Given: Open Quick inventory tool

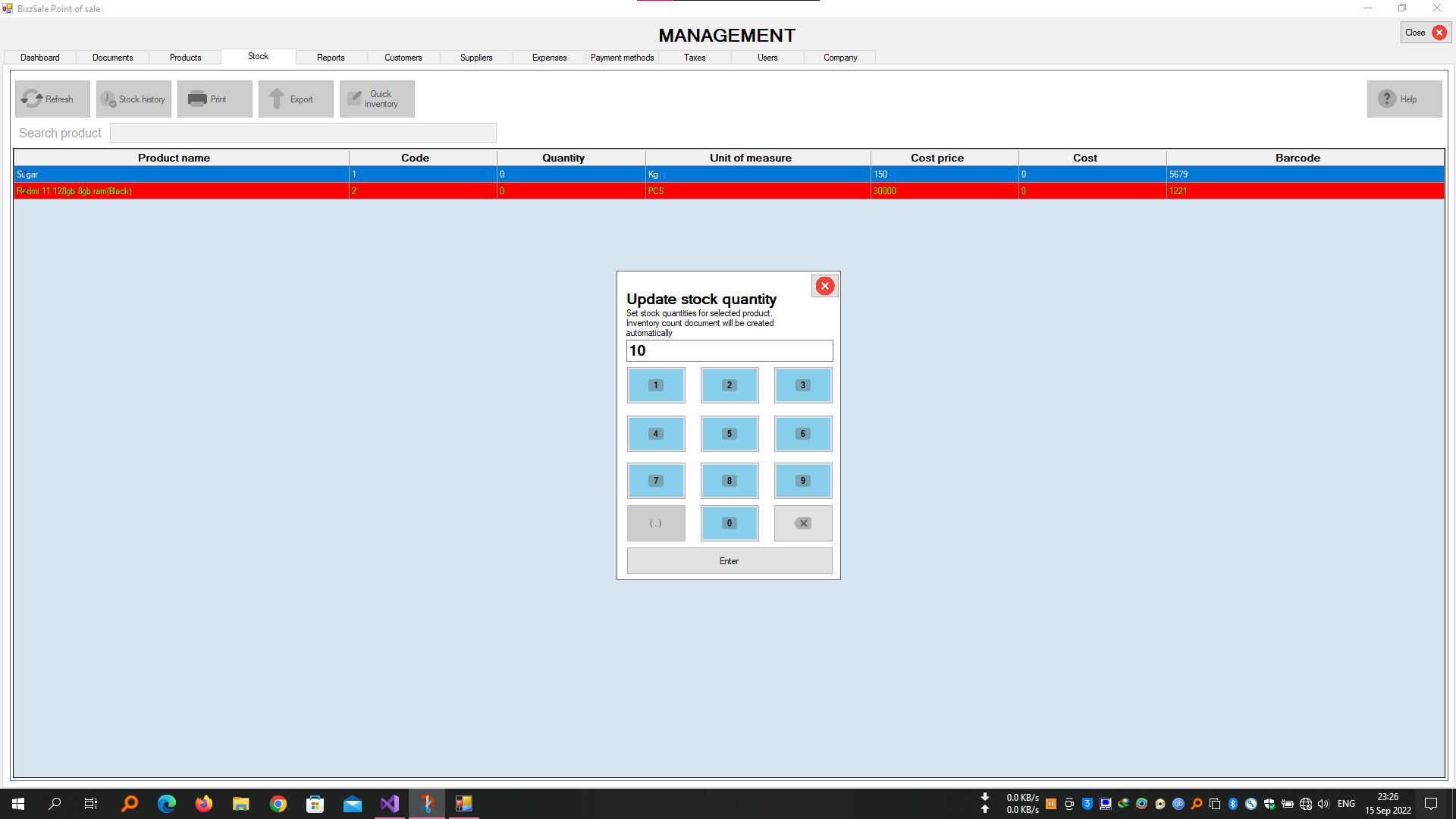Looking at the screenshot, I should point(377,99).
